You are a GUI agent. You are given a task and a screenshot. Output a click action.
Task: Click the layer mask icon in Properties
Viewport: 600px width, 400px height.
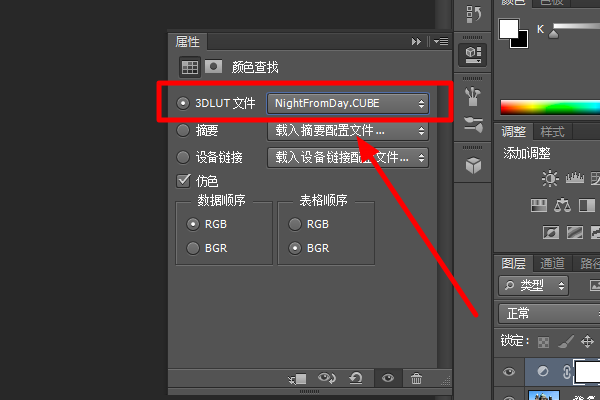click(214, 67)
